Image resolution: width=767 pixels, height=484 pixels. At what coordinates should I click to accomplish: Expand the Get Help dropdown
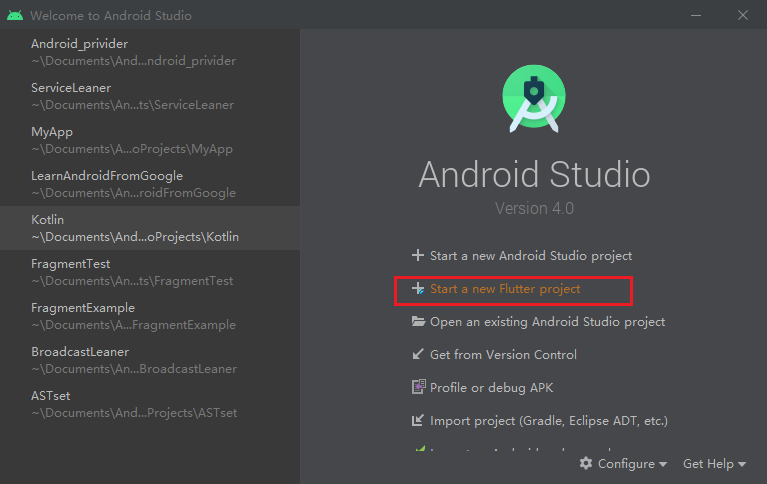715,463
